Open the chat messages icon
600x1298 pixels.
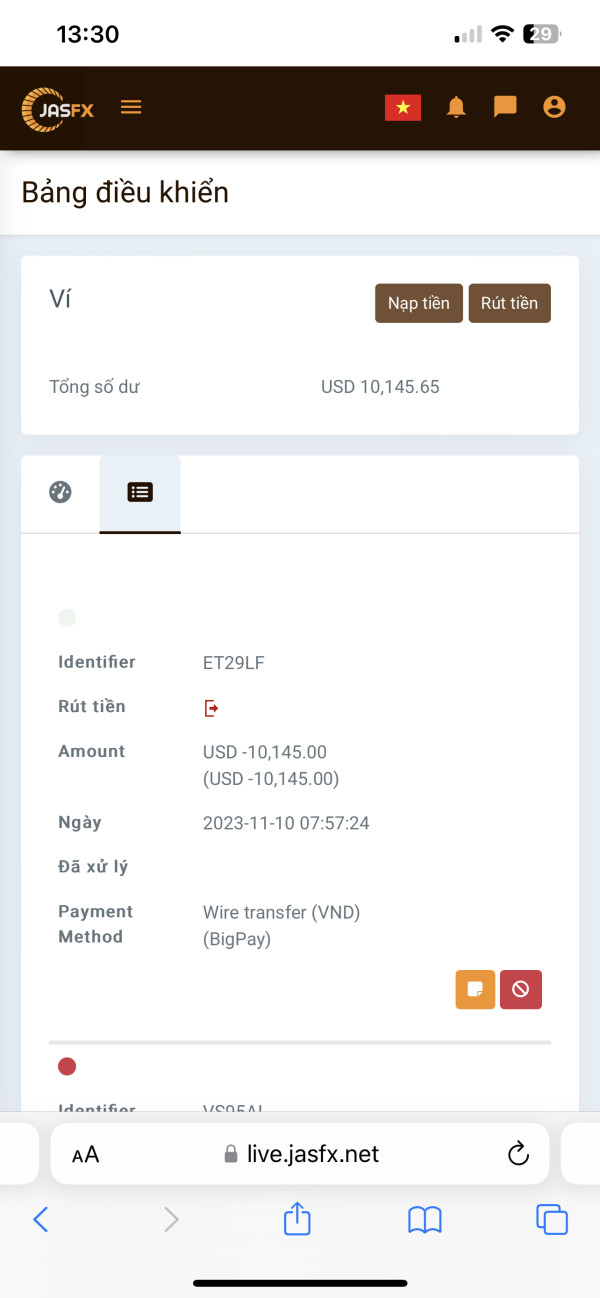[505, 107]
